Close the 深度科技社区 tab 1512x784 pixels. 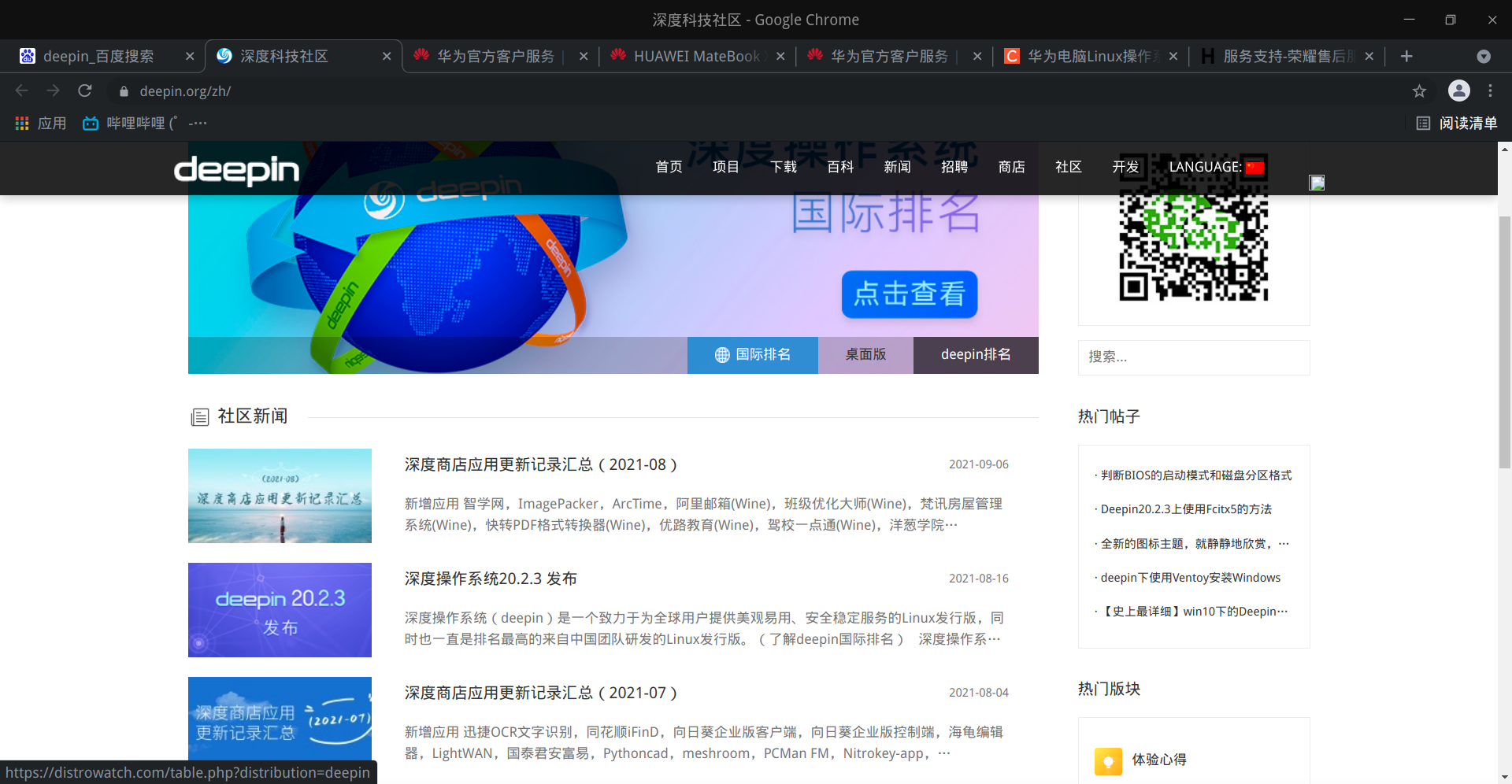387,56
